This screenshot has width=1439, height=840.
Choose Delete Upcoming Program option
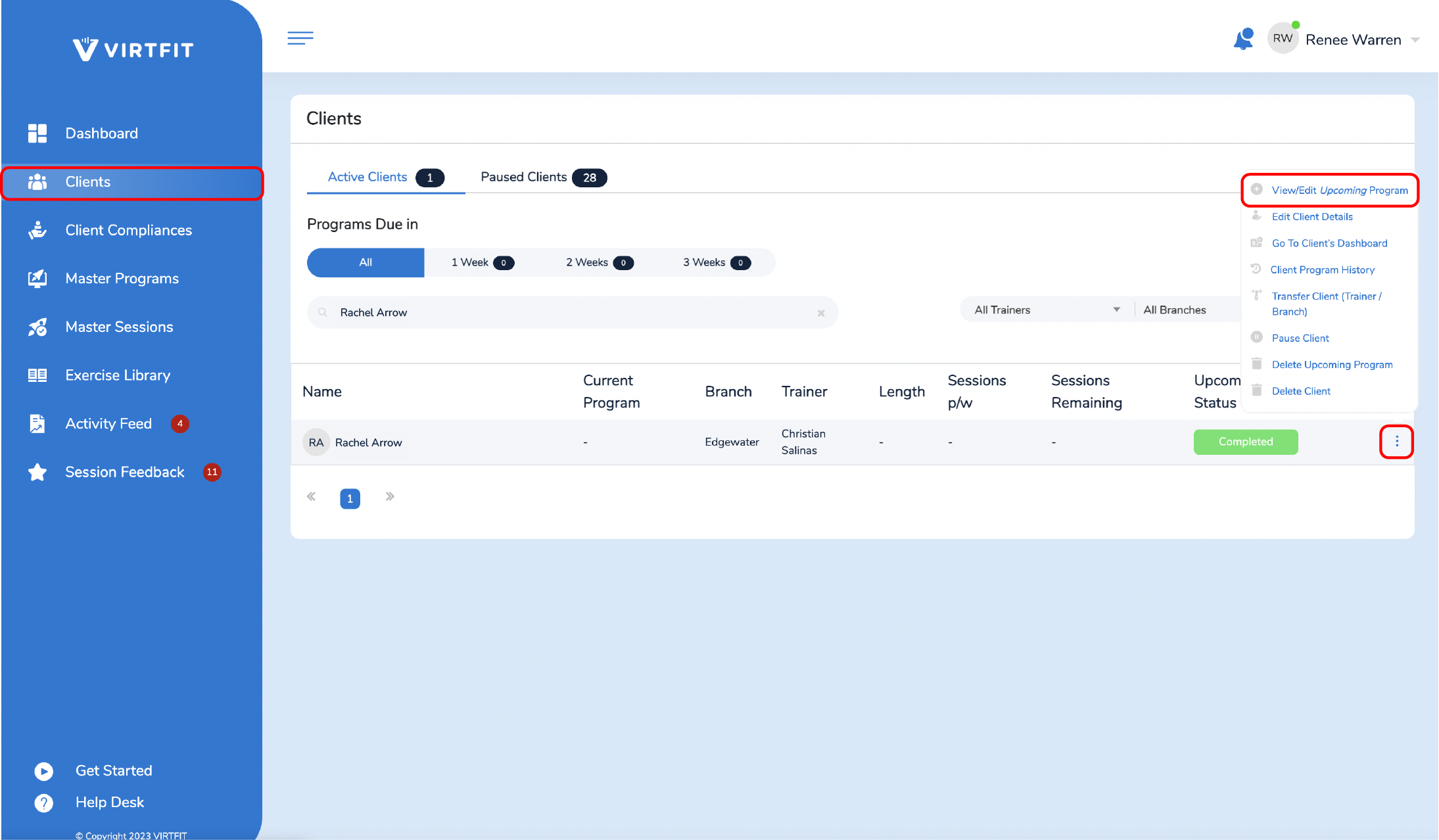(x=1331, y=365)
